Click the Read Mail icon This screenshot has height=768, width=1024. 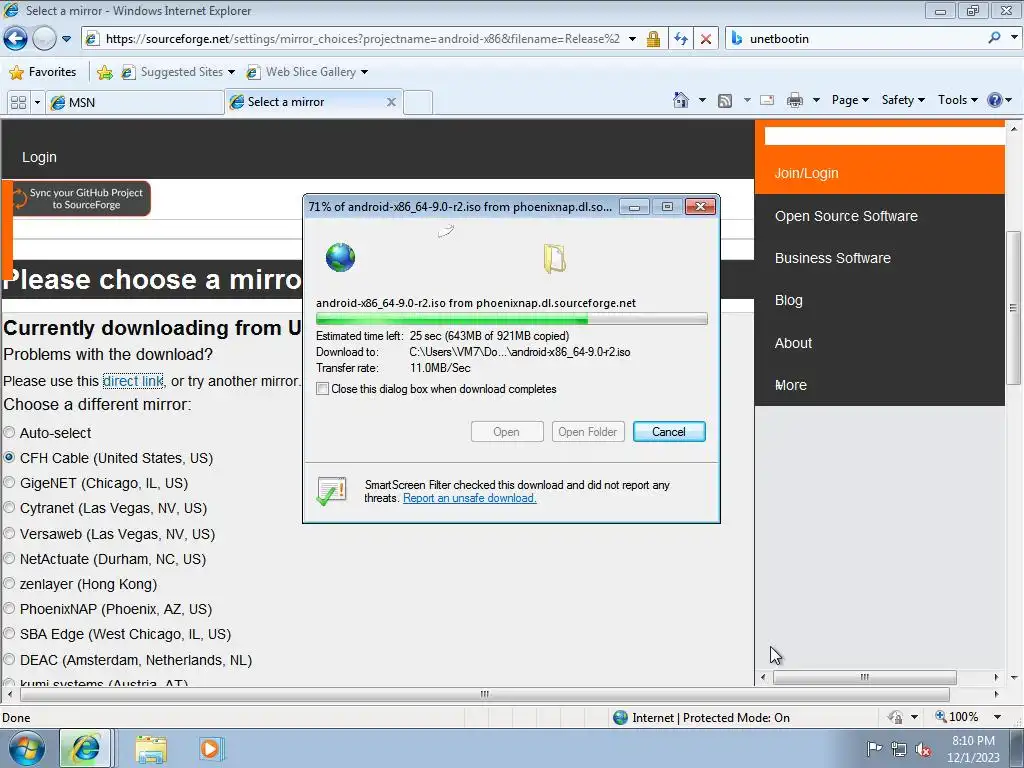tap(767, 100)
